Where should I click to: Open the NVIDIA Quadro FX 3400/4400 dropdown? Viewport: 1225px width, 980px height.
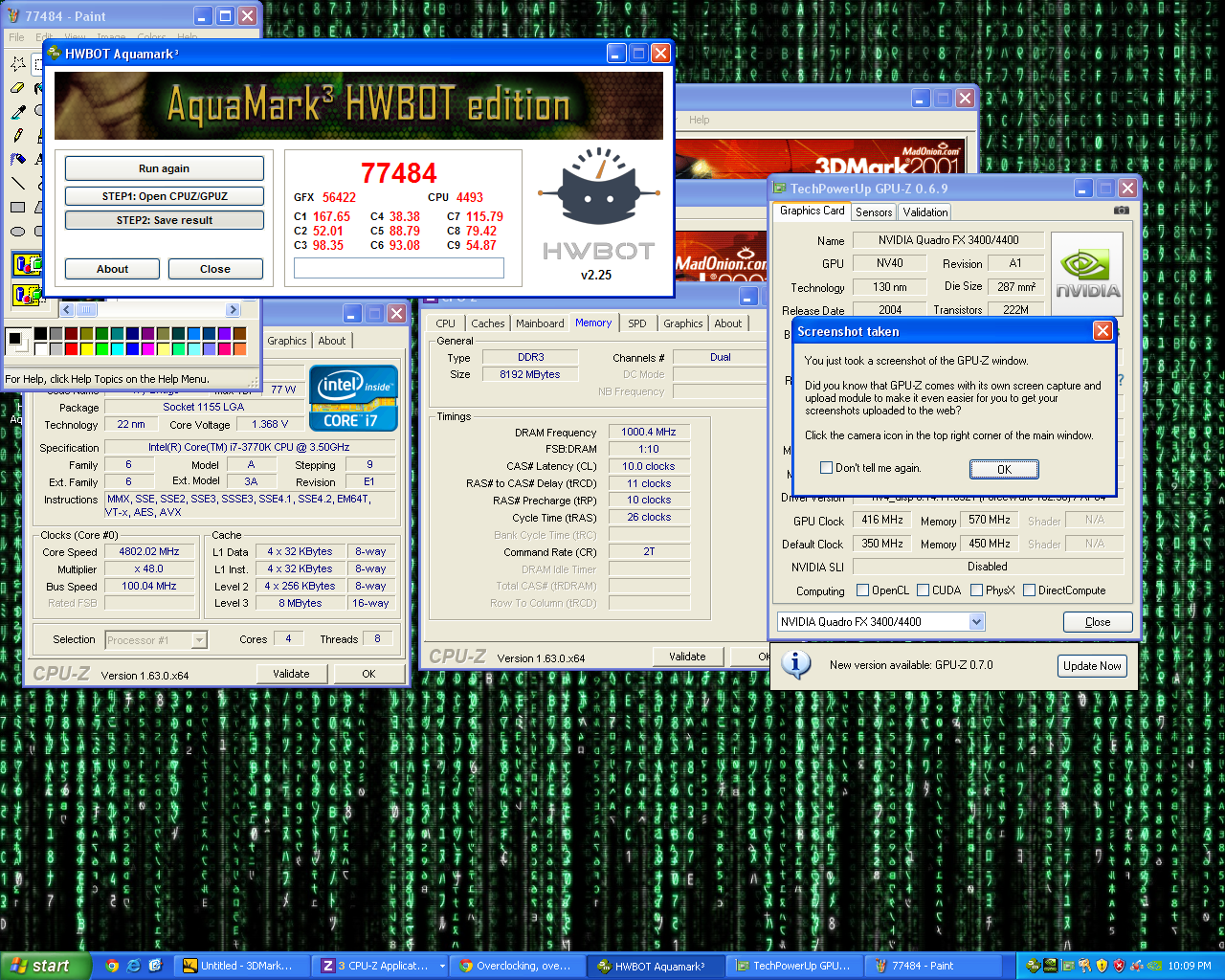[x=976, y=622]
